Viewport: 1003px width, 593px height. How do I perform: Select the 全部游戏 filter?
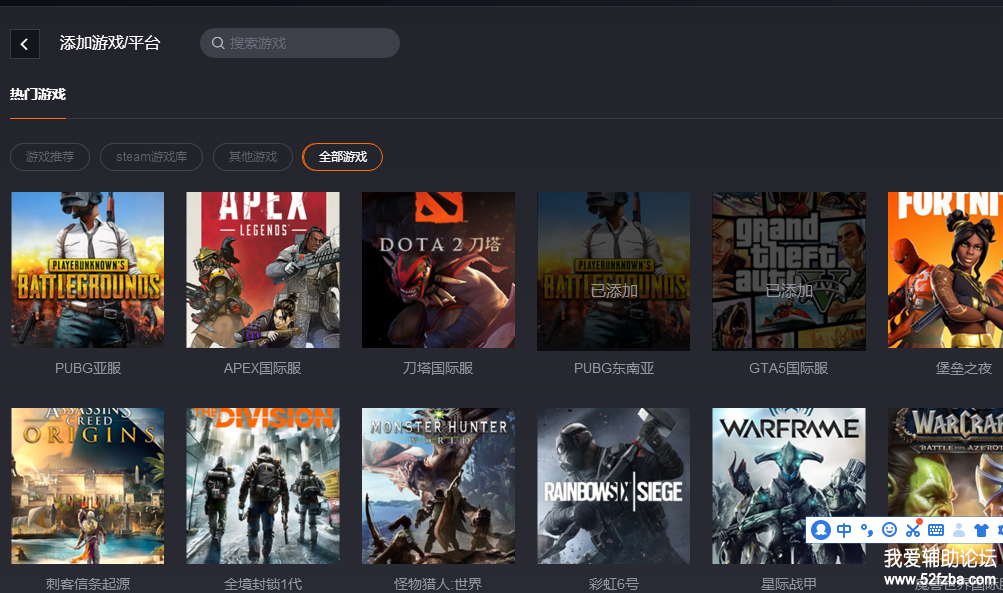(342, 157)
